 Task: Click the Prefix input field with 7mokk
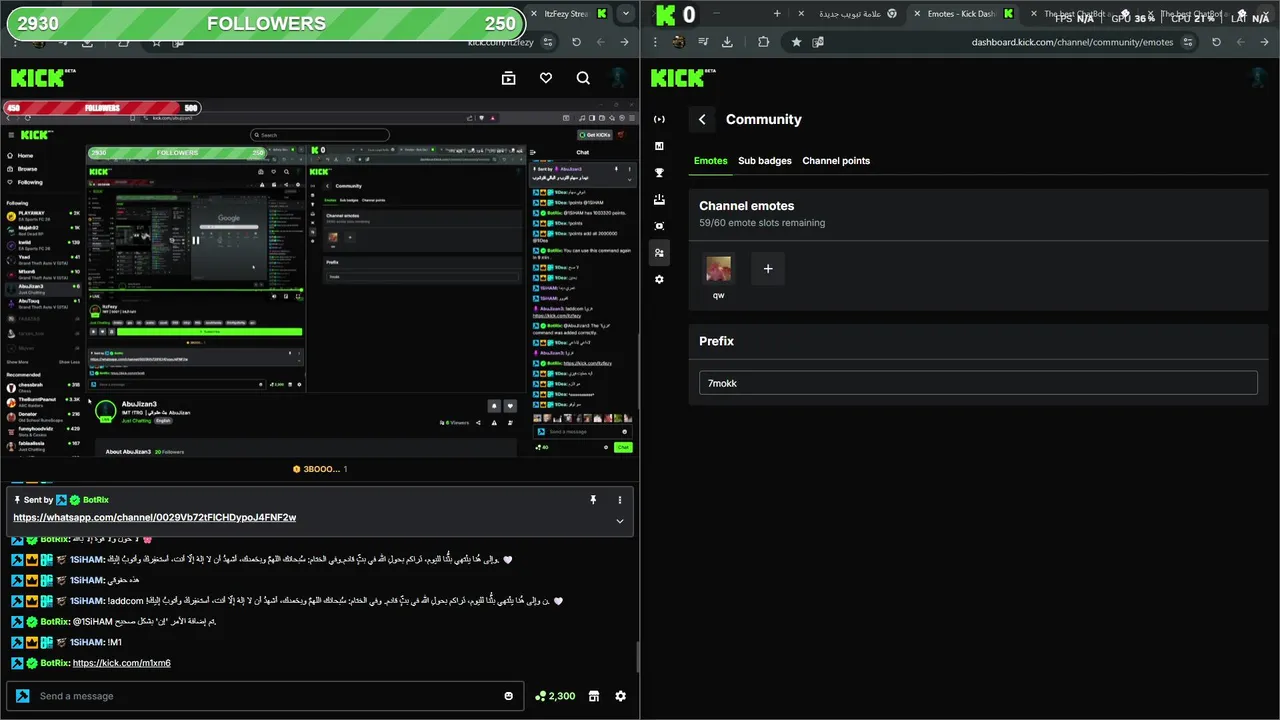(978, 383)
